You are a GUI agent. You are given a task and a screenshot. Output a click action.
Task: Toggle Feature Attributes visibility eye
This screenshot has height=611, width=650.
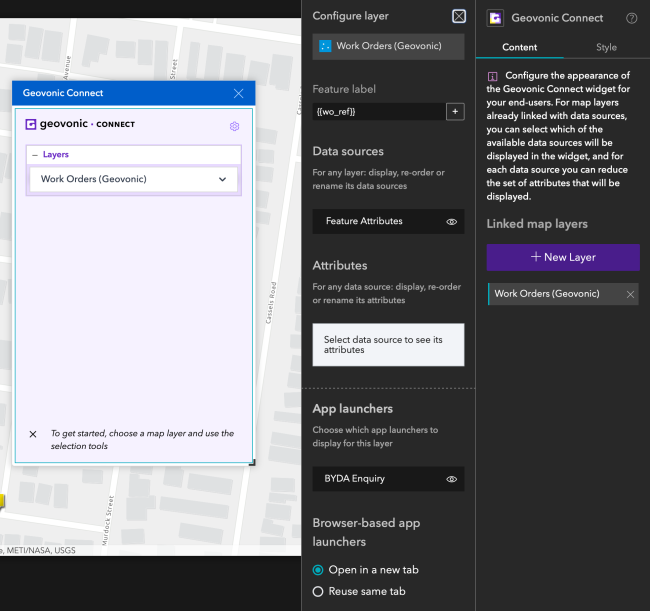click(451, 222)
